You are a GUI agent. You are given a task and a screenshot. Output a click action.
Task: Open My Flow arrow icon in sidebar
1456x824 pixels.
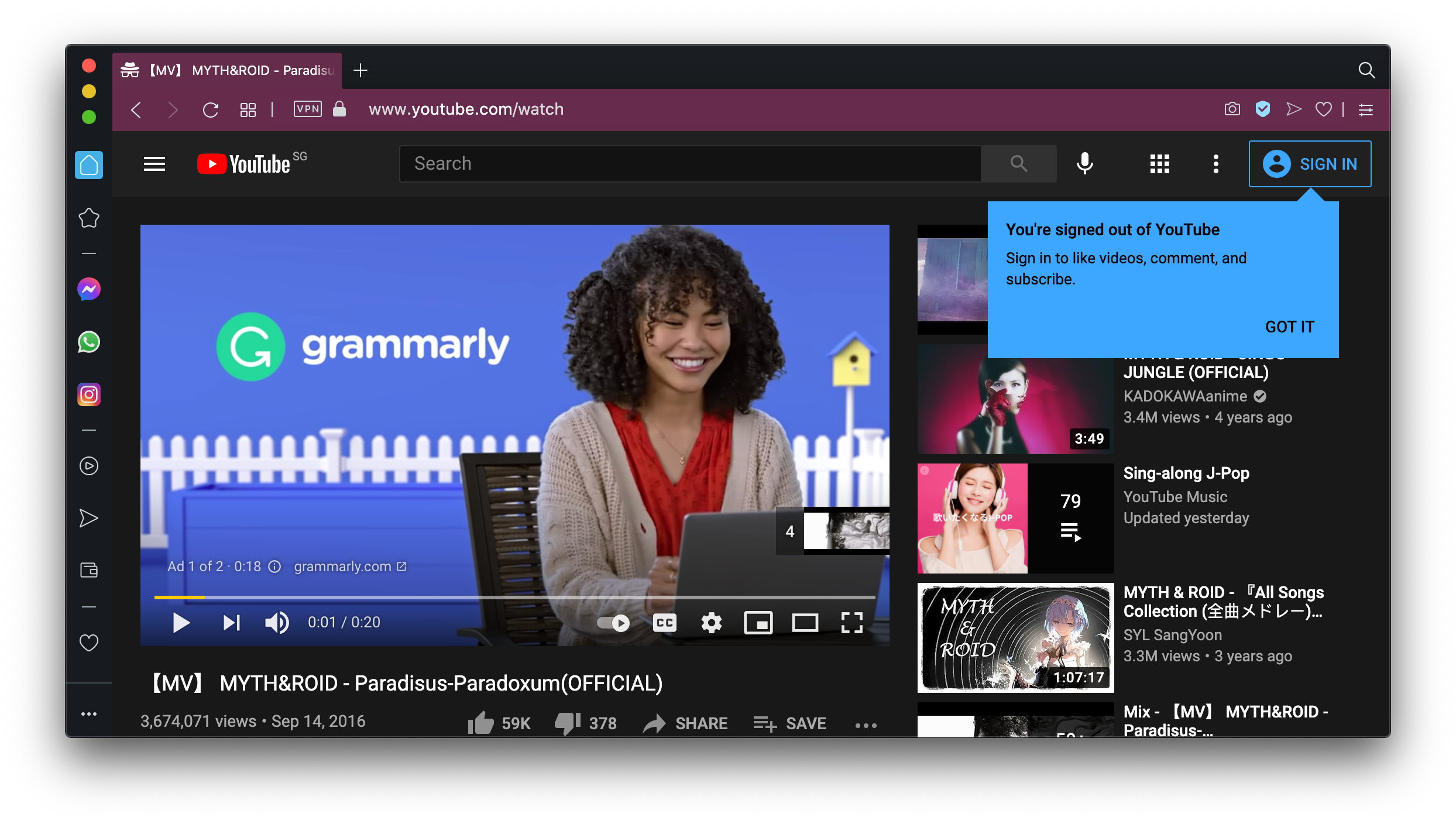pos(89,519)
